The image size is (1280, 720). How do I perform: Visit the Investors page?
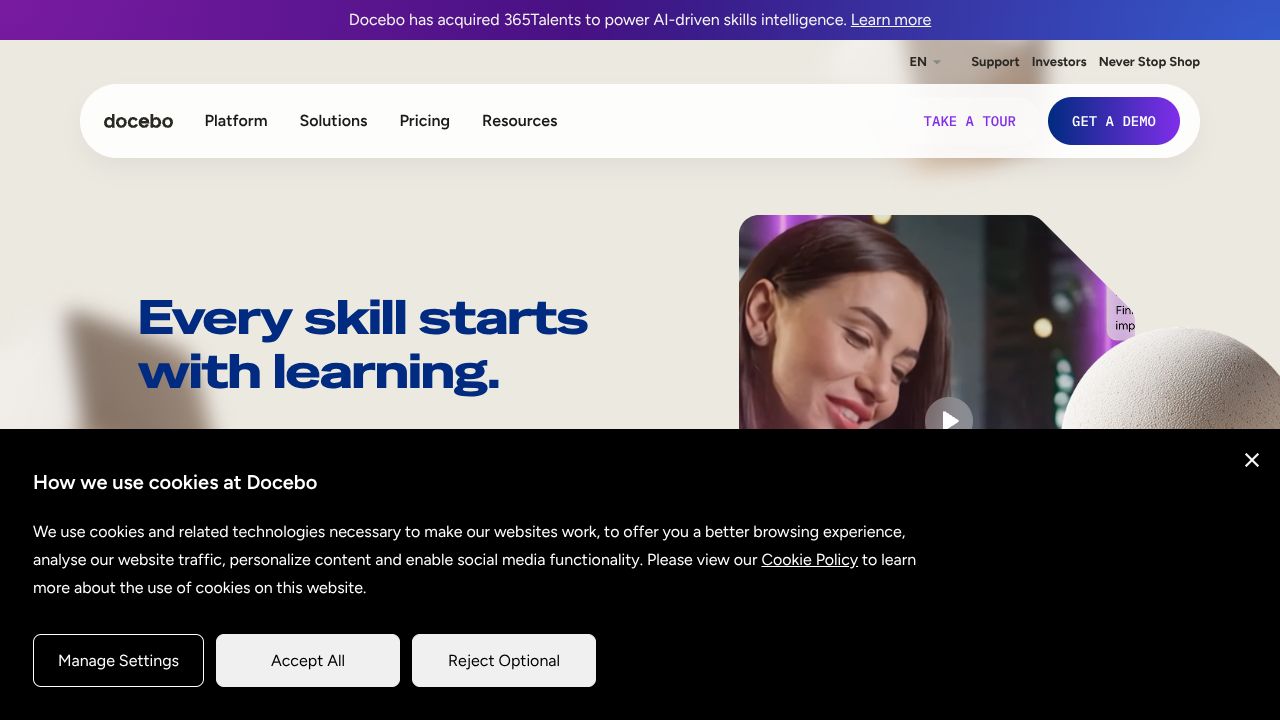point(1058,62)
